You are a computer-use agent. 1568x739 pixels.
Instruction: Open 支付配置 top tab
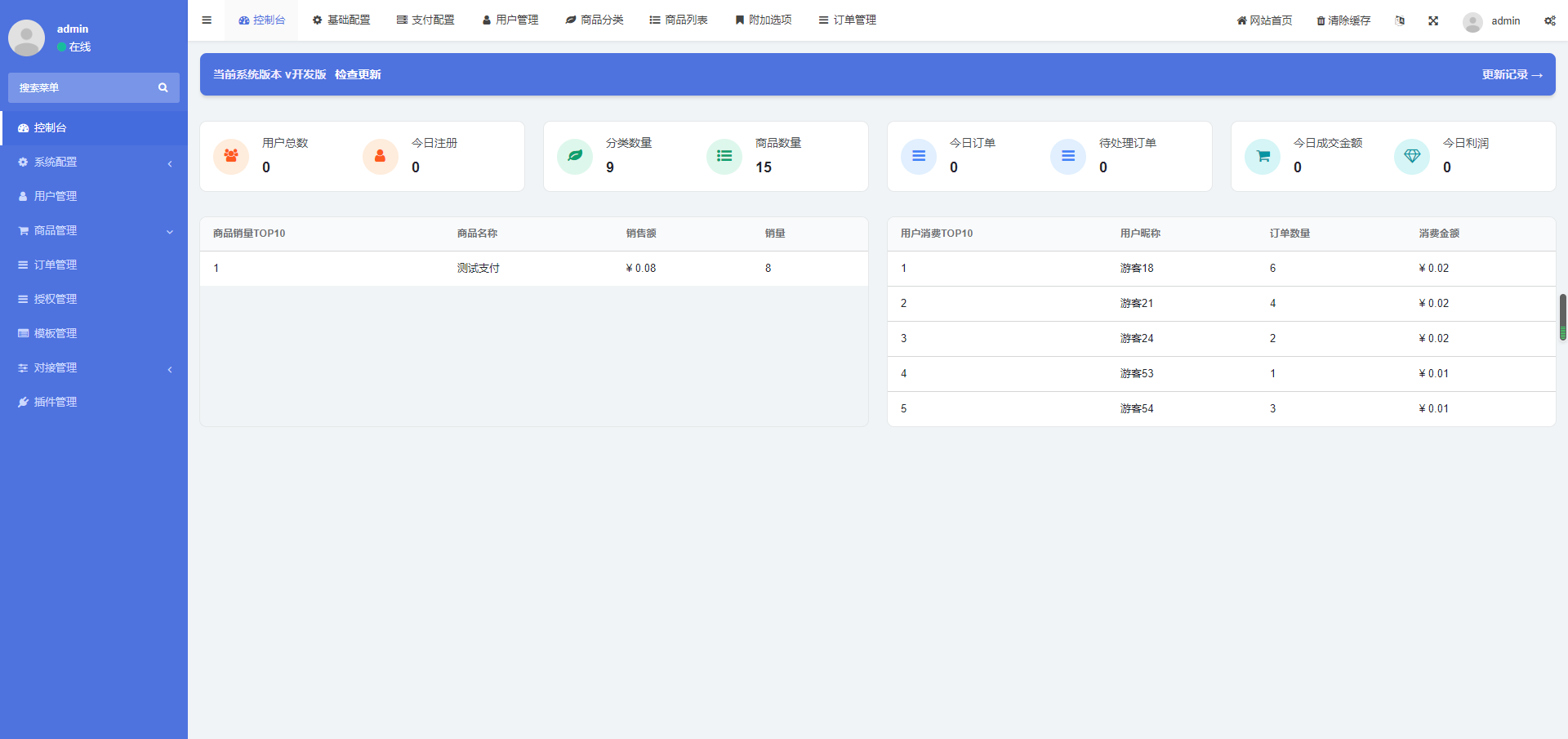(425, 20)
